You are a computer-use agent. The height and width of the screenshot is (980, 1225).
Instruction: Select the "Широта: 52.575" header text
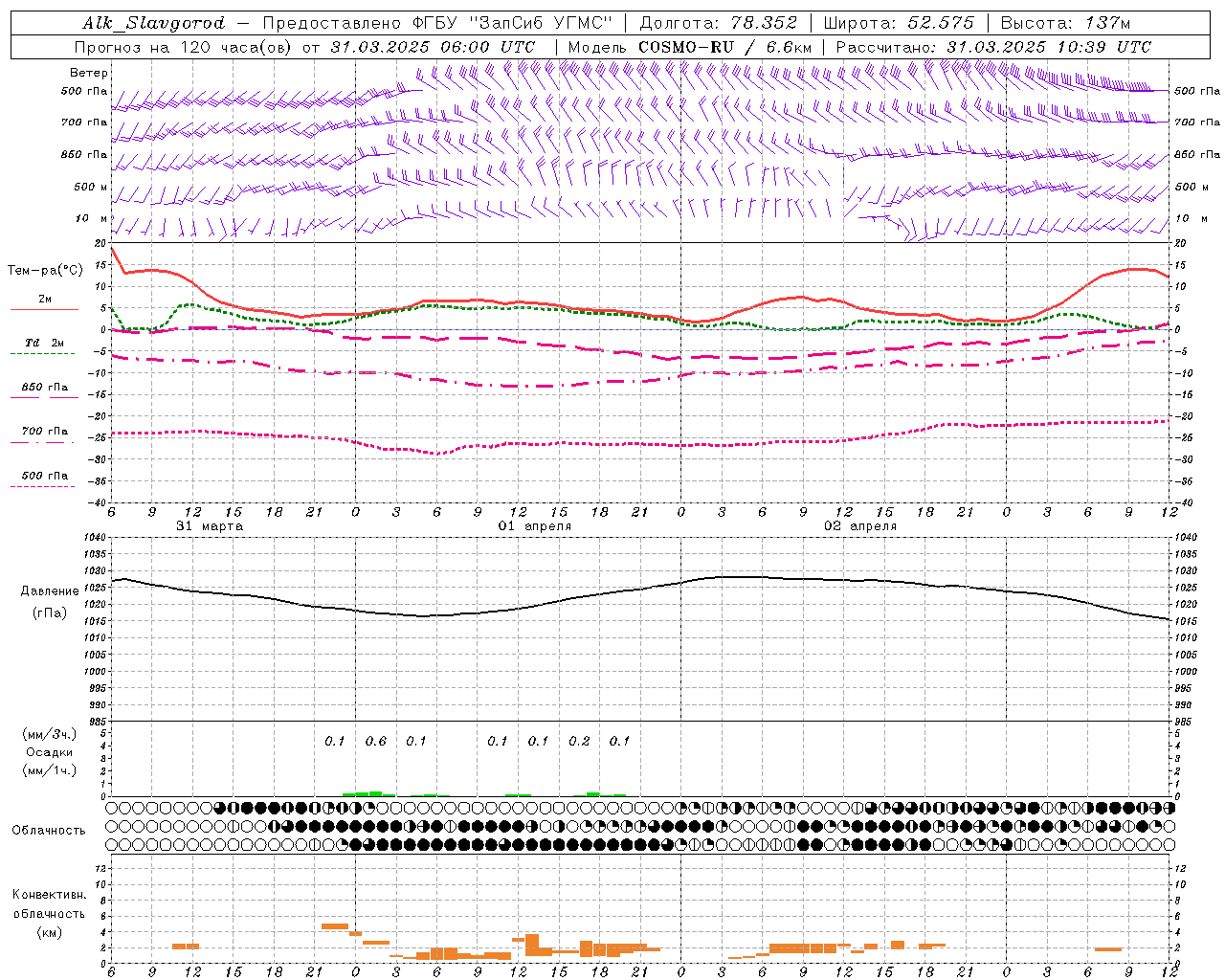coord(898,24)
